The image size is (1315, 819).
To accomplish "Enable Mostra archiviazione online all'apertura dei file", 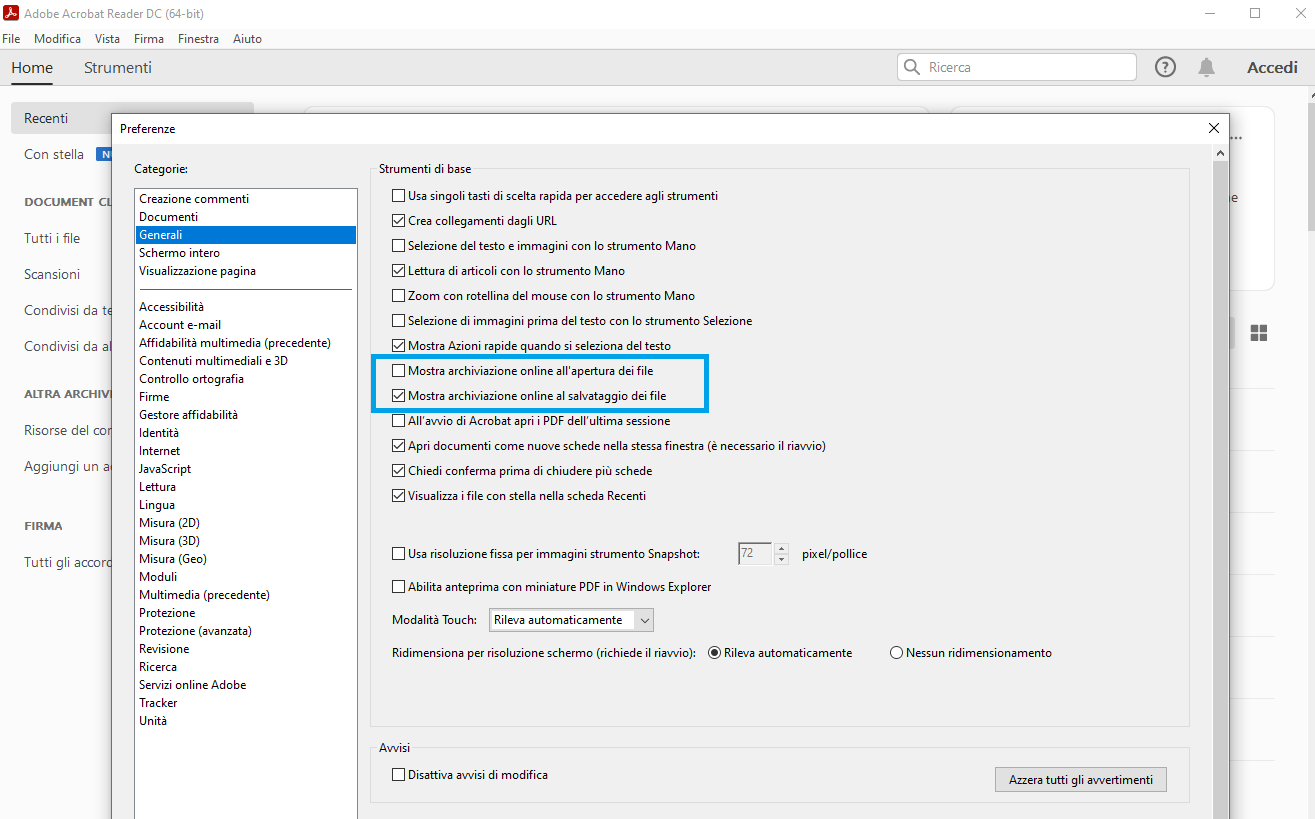I will coord(399,371).
